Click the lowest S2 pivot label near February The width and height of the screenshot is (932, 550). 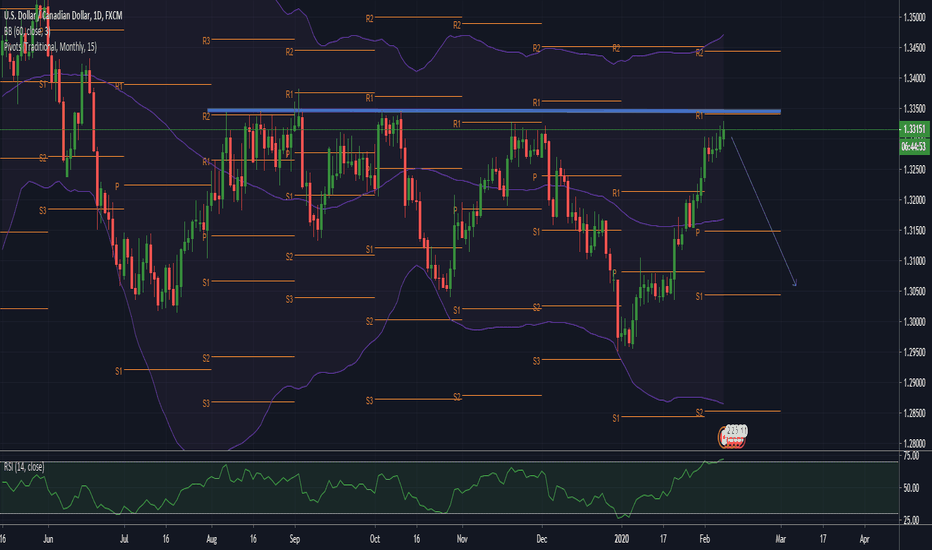click(700, 412)
